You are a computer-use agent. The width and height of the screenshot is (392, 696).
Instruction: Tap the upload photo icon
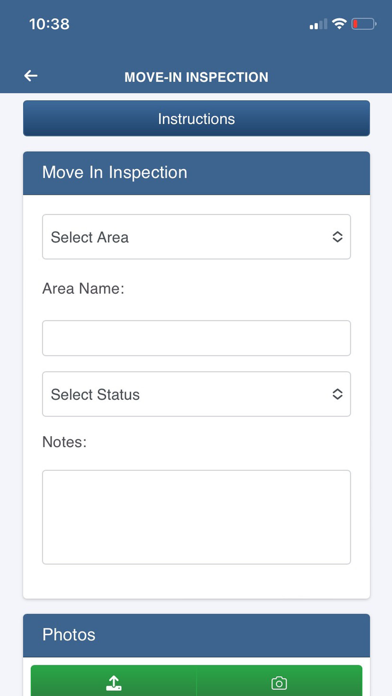point(114,683)
